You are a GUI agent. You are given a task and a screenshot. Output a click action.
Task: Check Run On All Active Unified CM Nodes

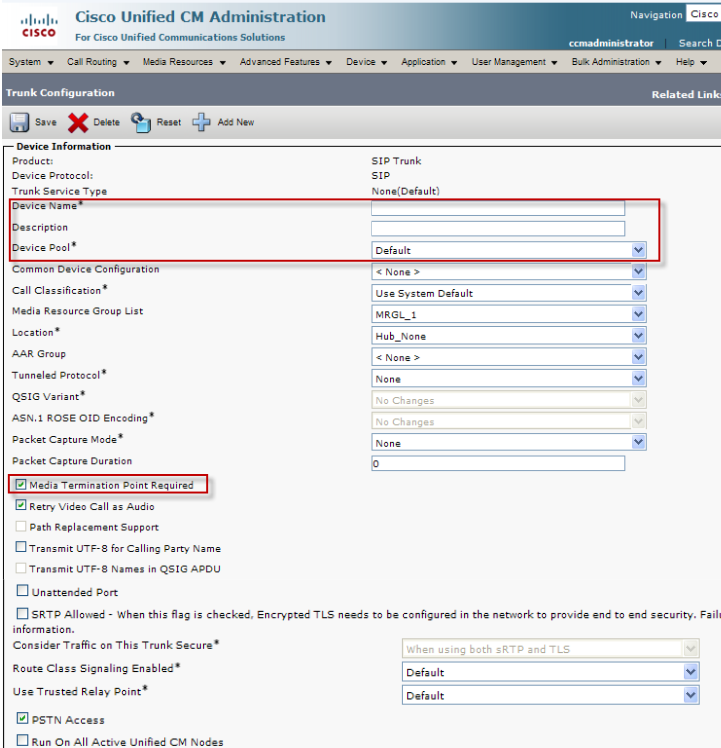[x=22, y=740]
